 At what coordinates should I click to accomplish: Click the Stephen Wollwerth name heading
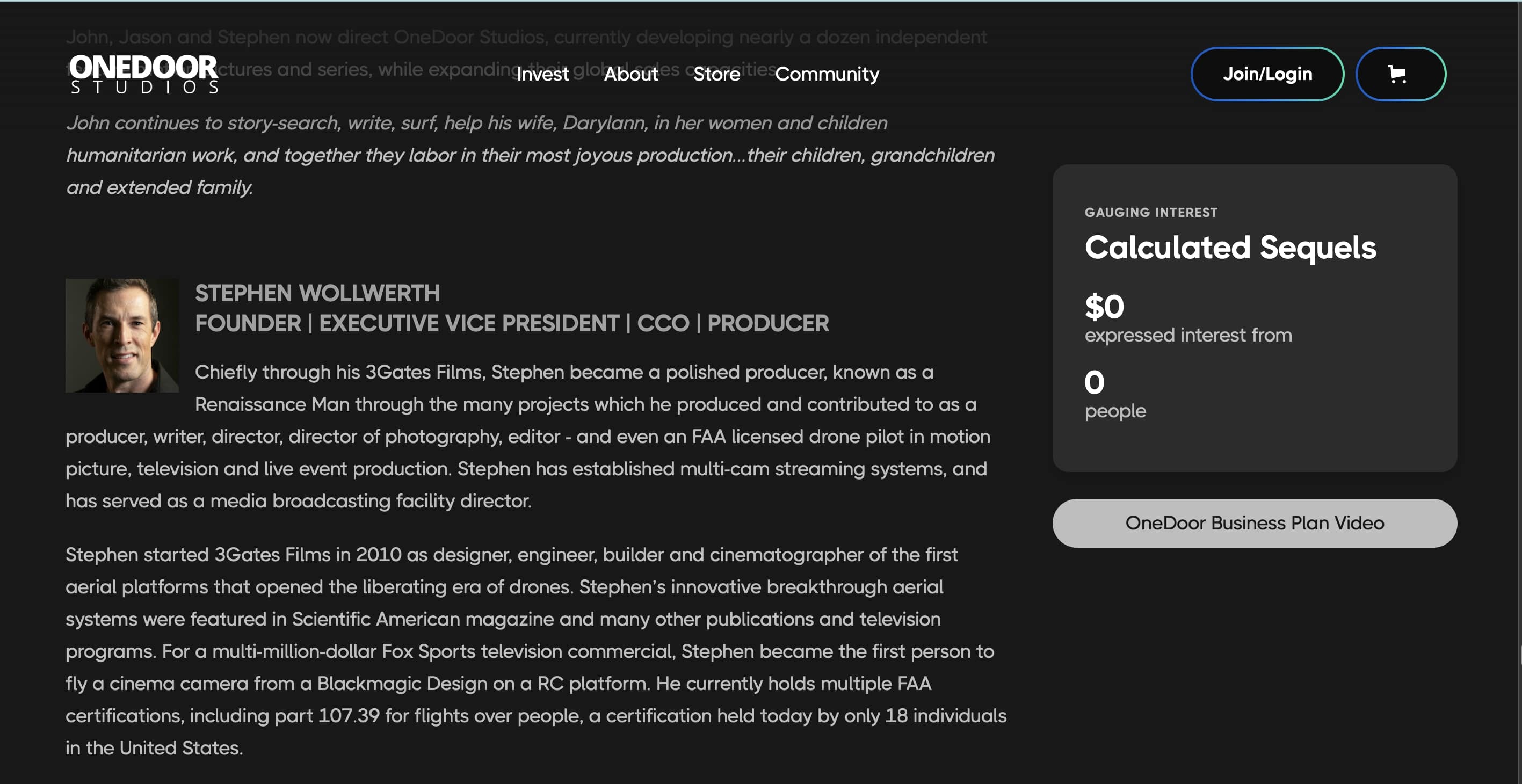(317, 293)
